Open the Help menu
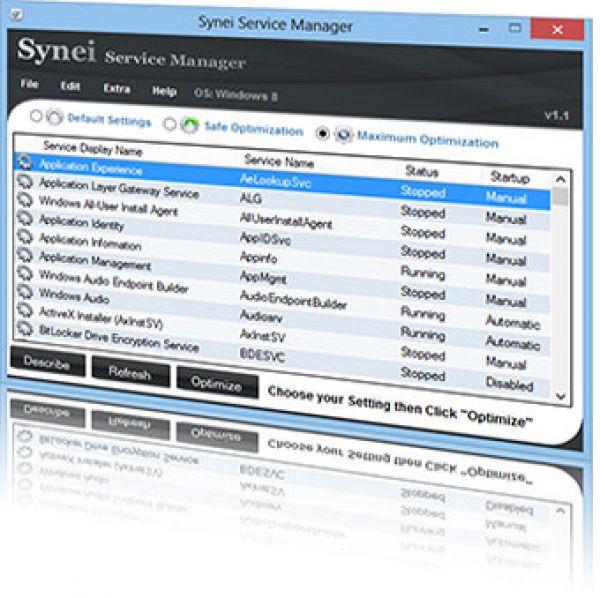 tap(164, 91)
